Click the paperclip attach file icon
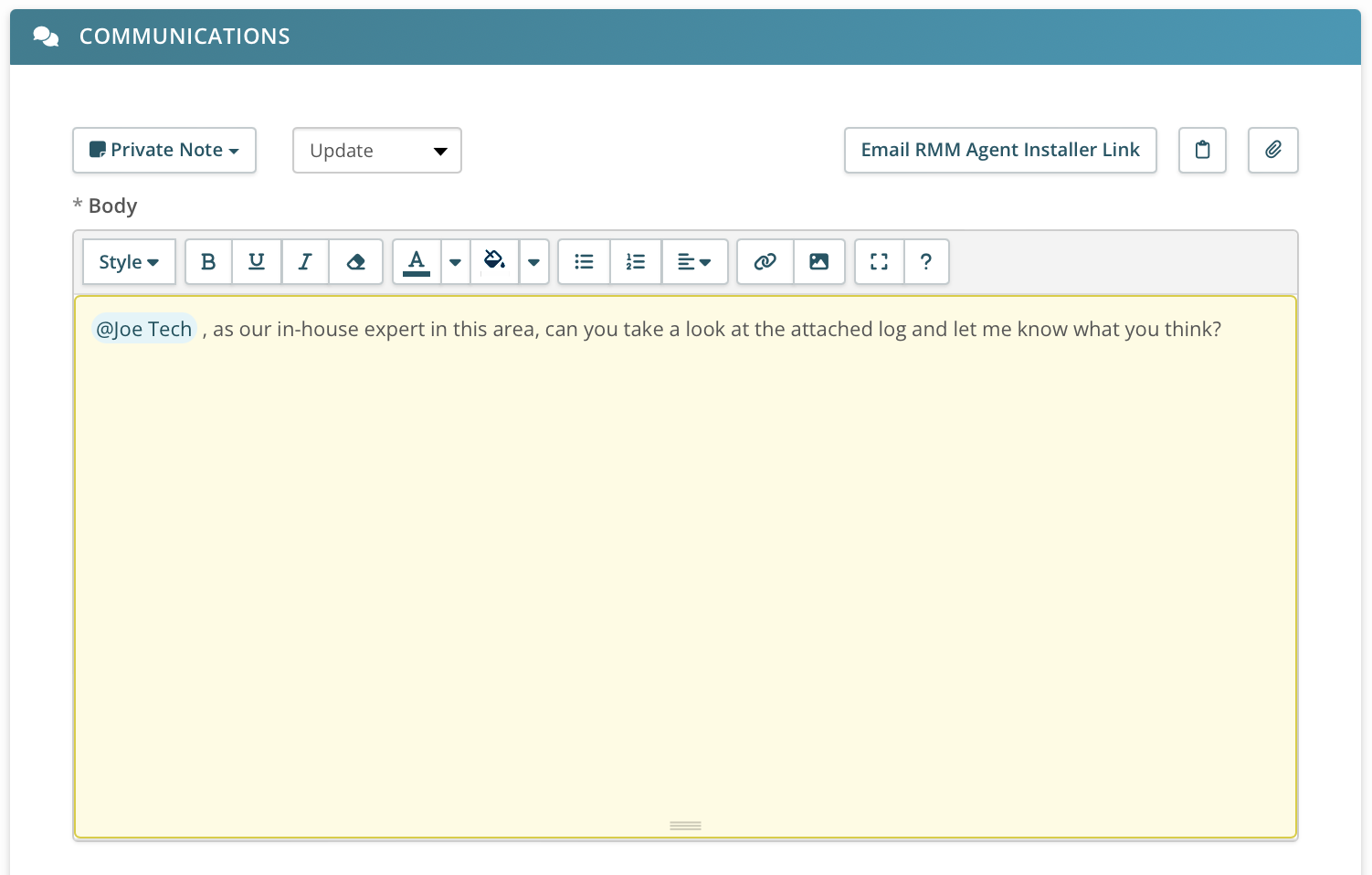 [1272, 150]
